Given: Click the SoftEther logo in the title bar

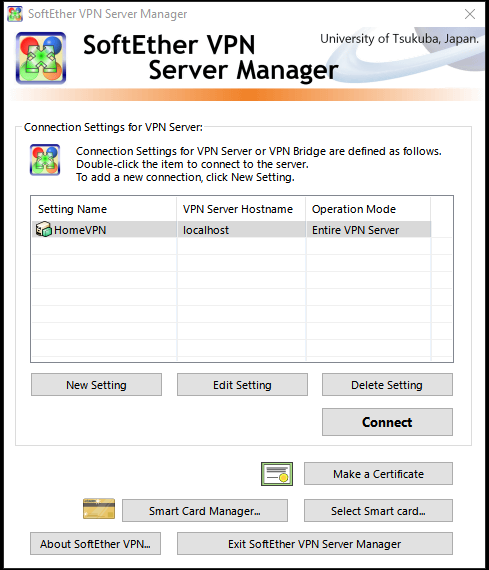Looking at the screenshot, I should tap(15, 14).
